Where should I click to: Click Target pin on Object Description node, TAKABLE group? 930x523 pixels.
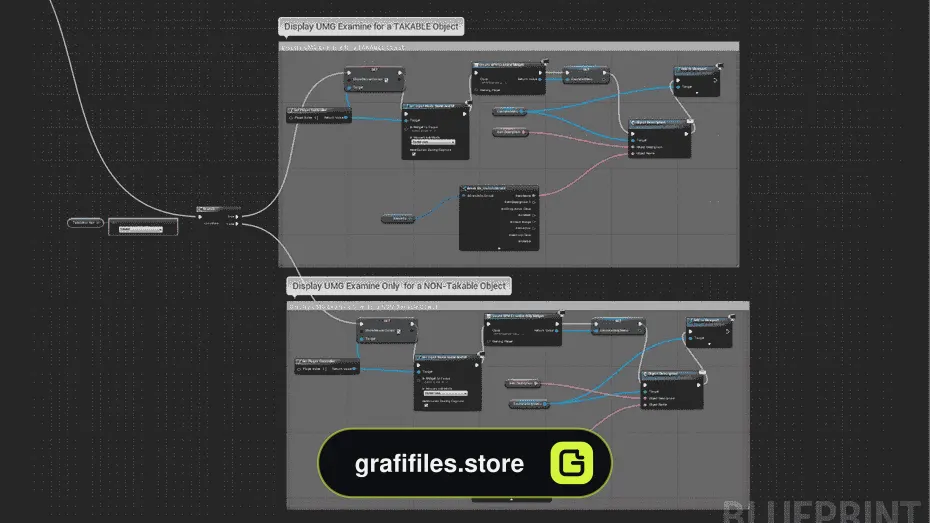[x=633, y=141]
